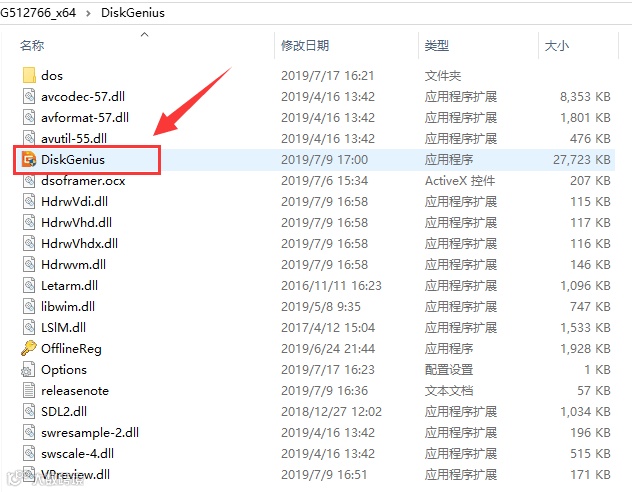Click the date 2019/6/24 21:44
This screenshot has height=492, width=632.
tap(328, 348)
